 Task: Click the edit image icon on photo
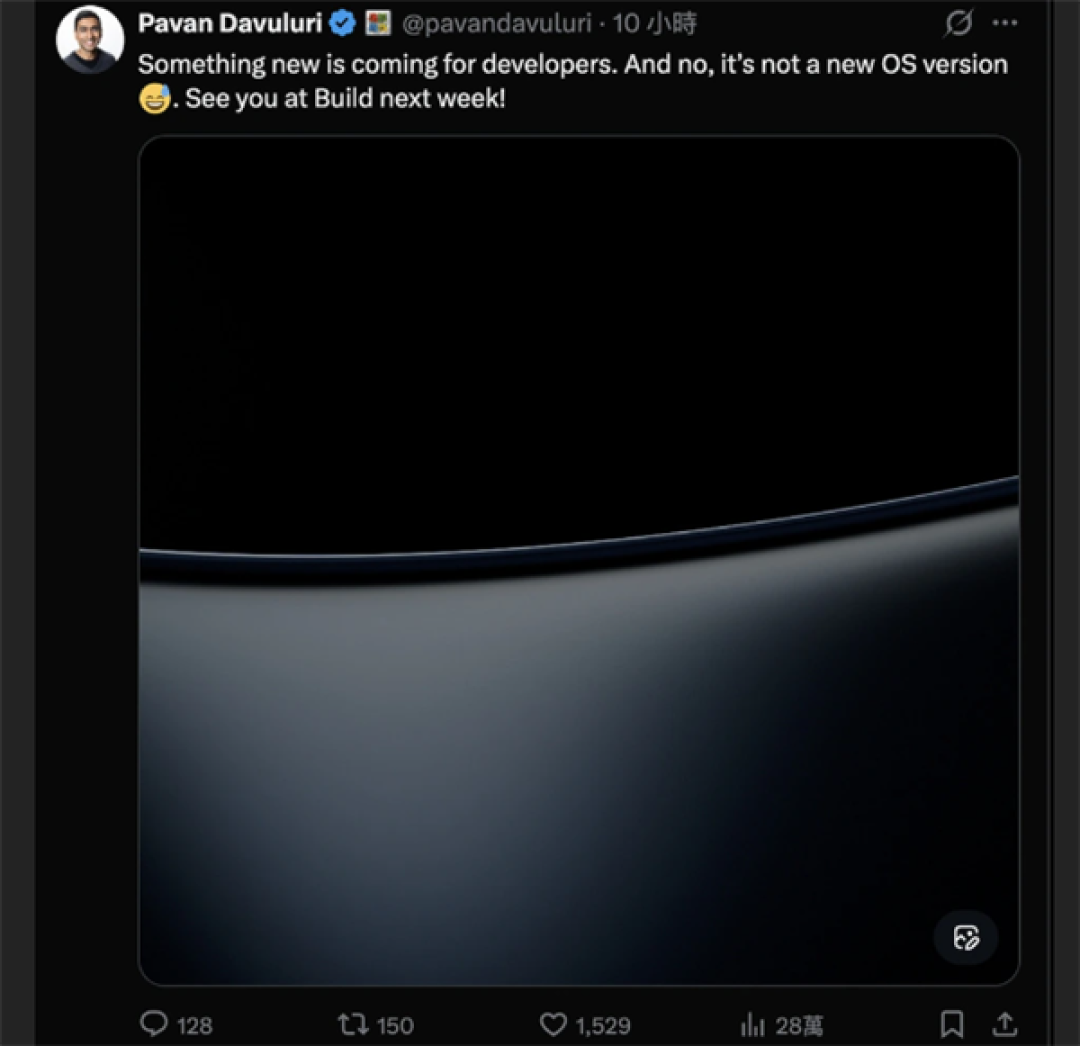(966, 937)
